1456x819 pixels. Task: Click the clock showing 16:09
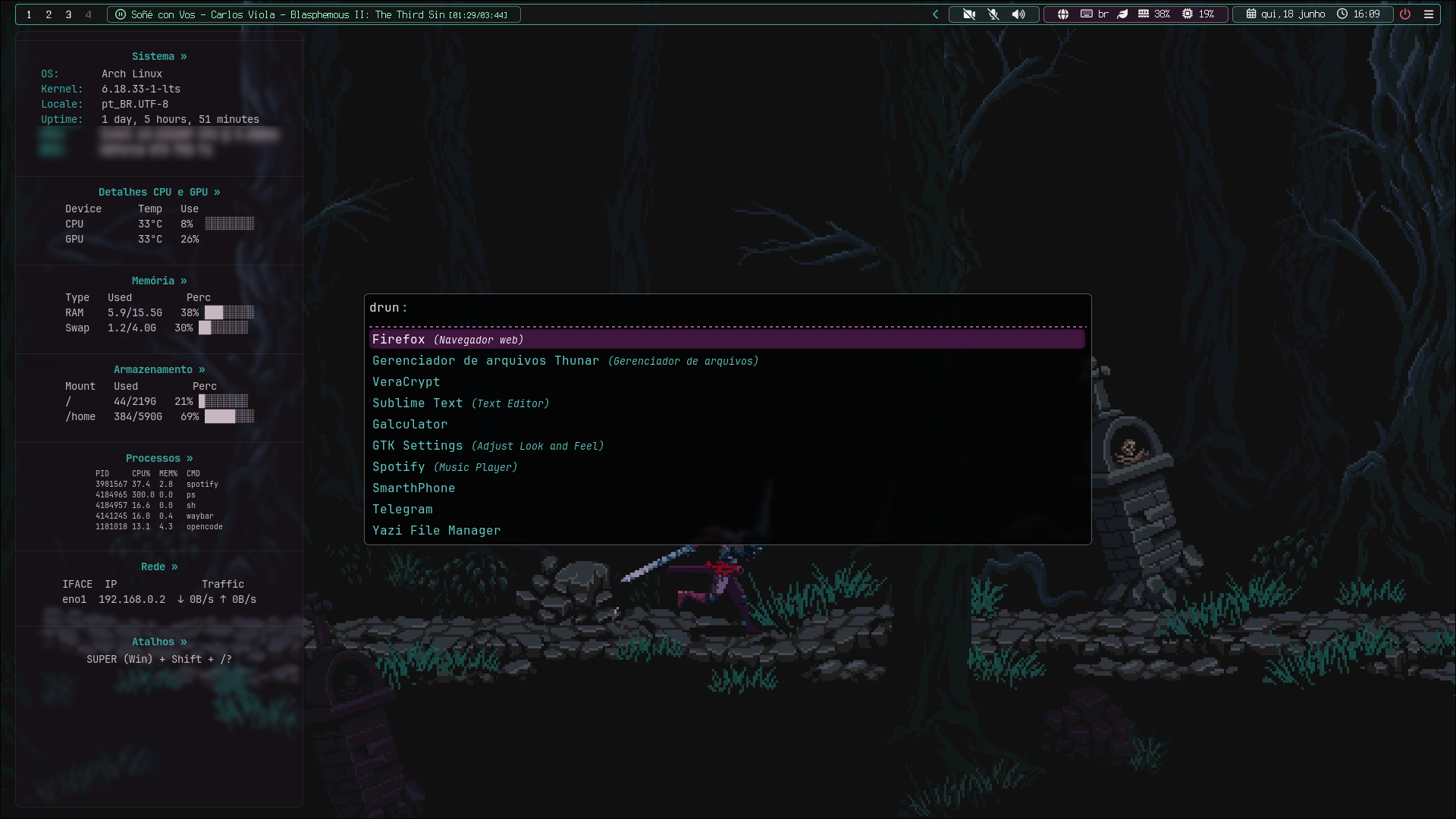pos(1358,14)
